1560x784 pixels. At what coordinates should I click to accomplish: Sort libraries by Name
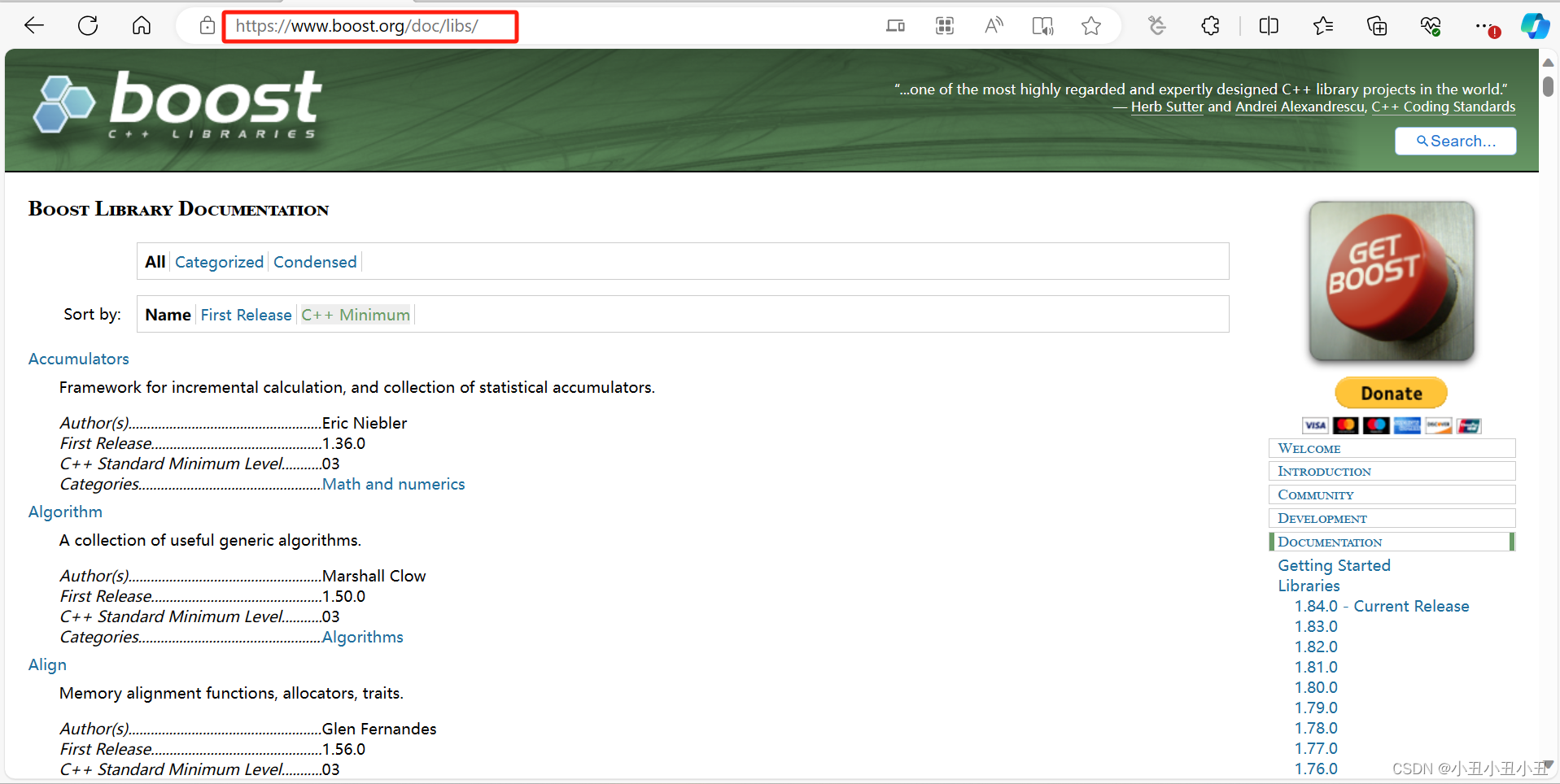(168, 315)
